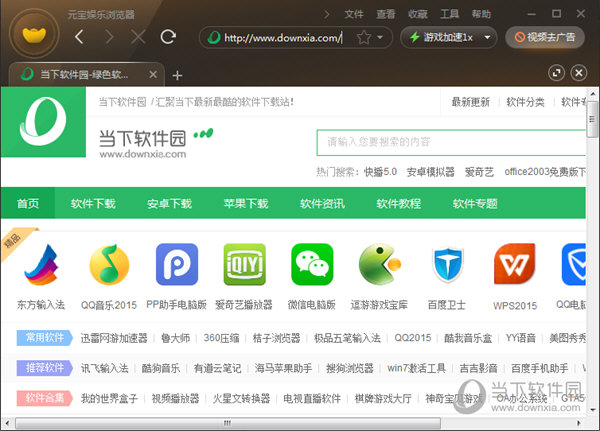
Task: Close the 当下软件园 tab
Action: click(153, 74)
